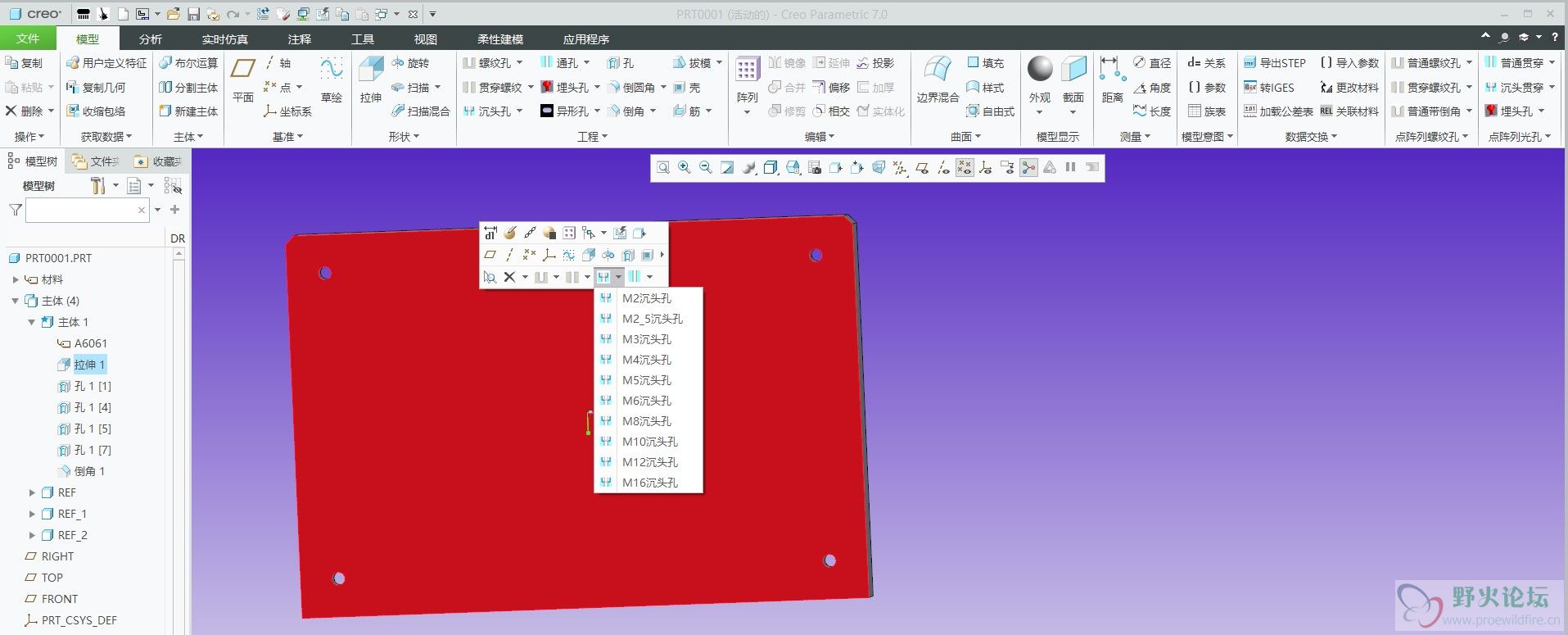Click the 族表 family table button
The height and width of the screenshot is (635, 1568).
coord(1207,111)
